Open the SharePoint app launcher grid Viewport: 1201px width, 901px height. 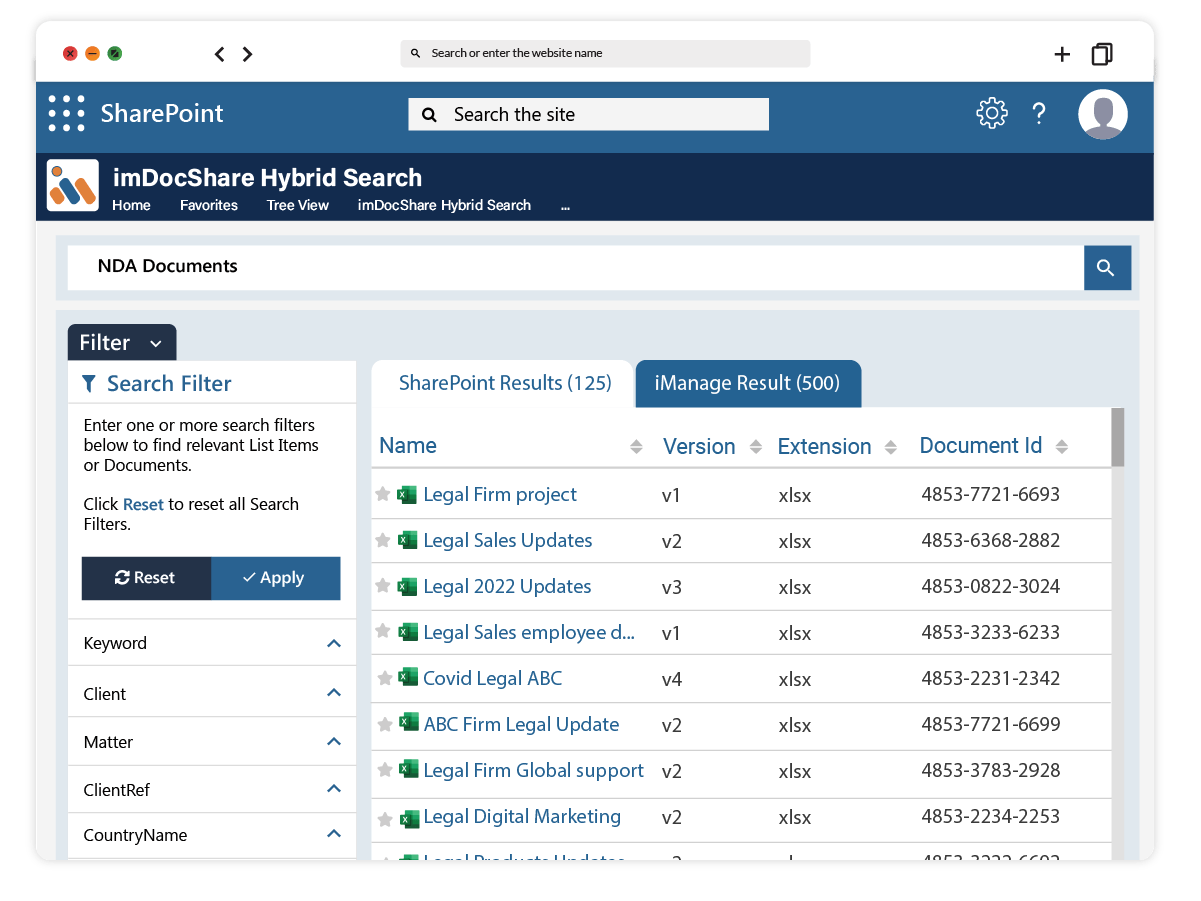coord(67,113)
